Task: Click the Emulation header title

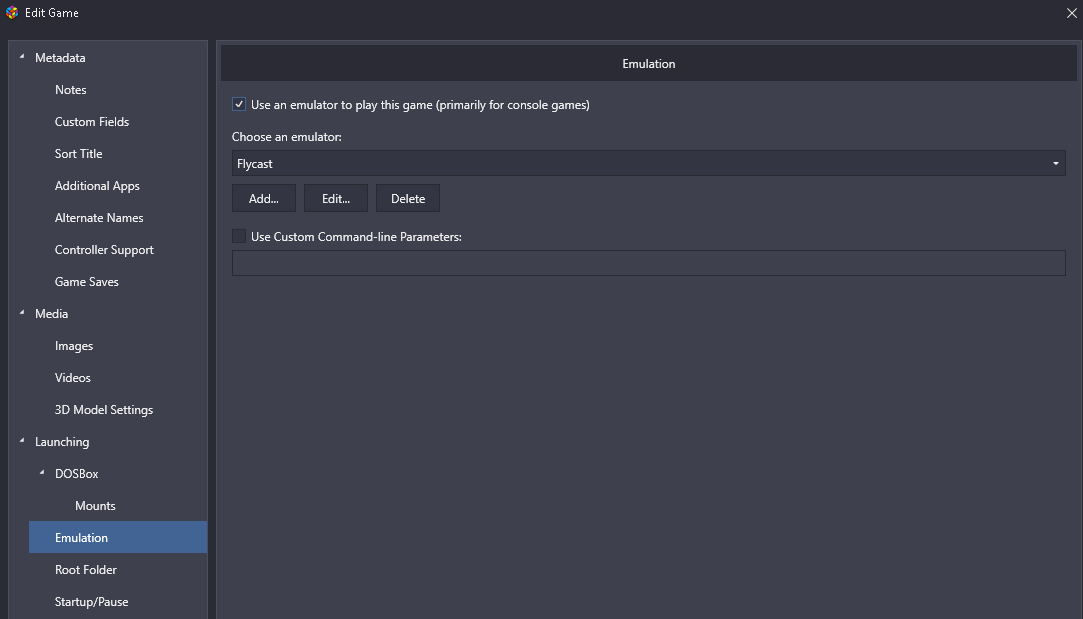Action: point(649,64)
